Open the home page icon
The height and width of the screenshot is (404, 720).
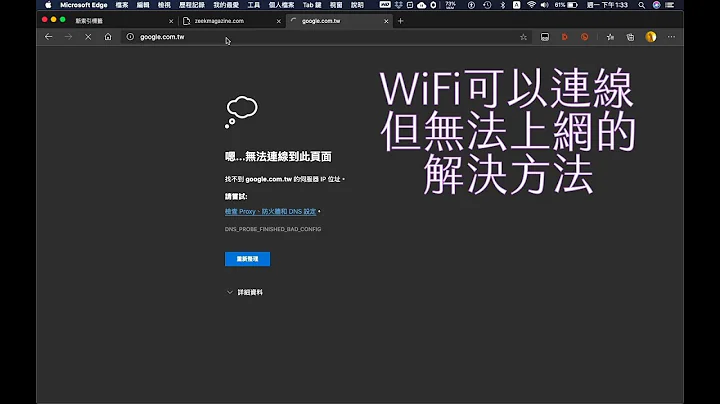point(108,37)
